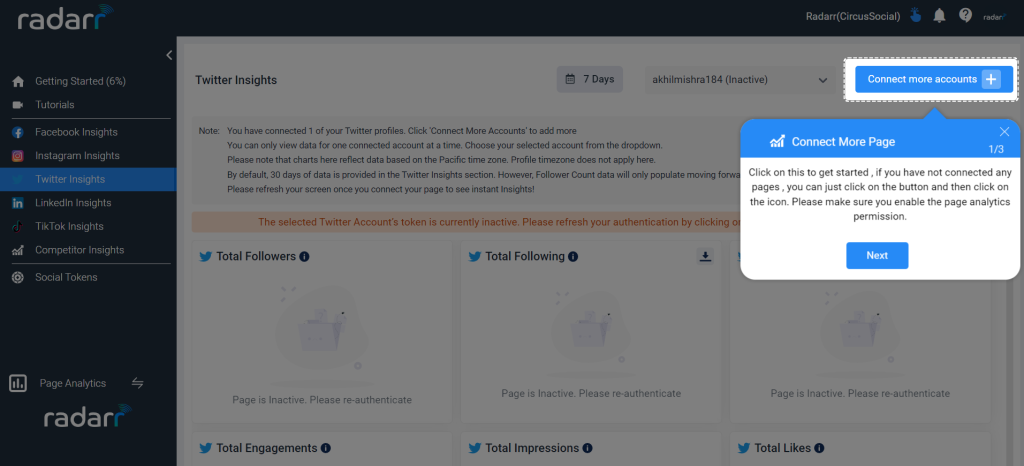
Task: Click the calendar icon in 7 Days button
Action: [x=570, y=79]
